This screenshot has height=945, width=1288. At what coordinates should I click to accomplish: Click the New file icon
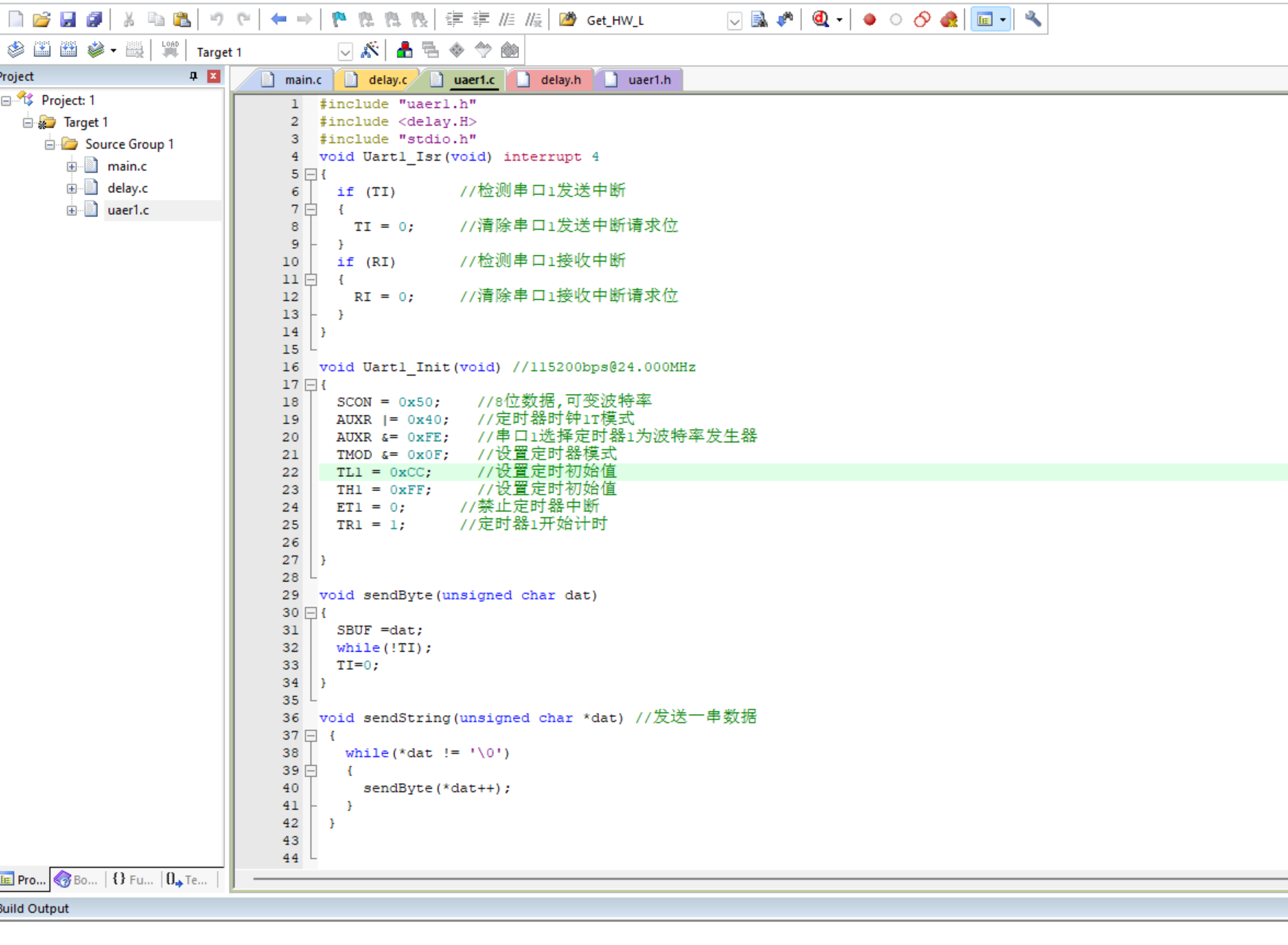point(15,20)
